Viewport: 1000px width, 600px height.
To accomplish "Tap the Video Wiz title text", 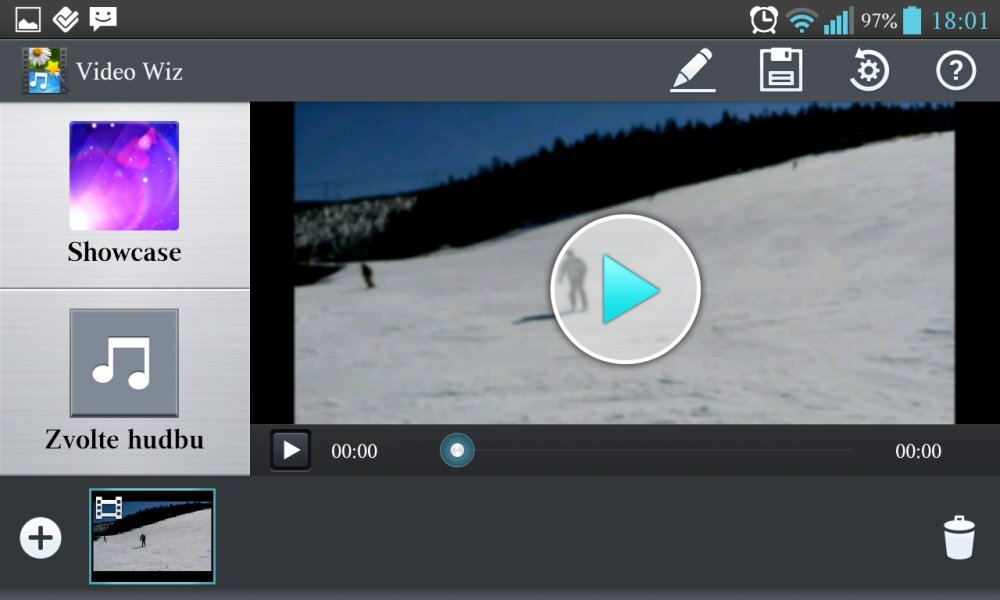I will click(x=129, y=72).
